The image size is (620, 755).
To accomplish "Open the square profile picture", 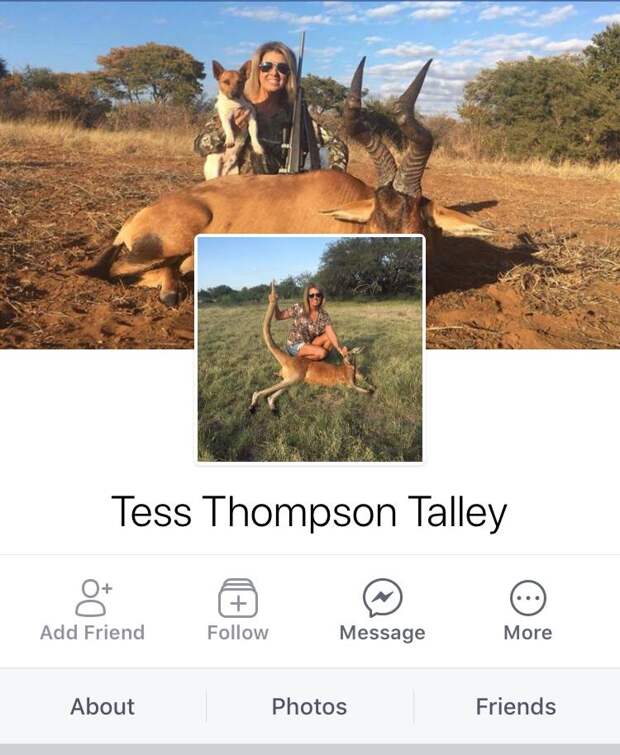I will pos(310,350).
